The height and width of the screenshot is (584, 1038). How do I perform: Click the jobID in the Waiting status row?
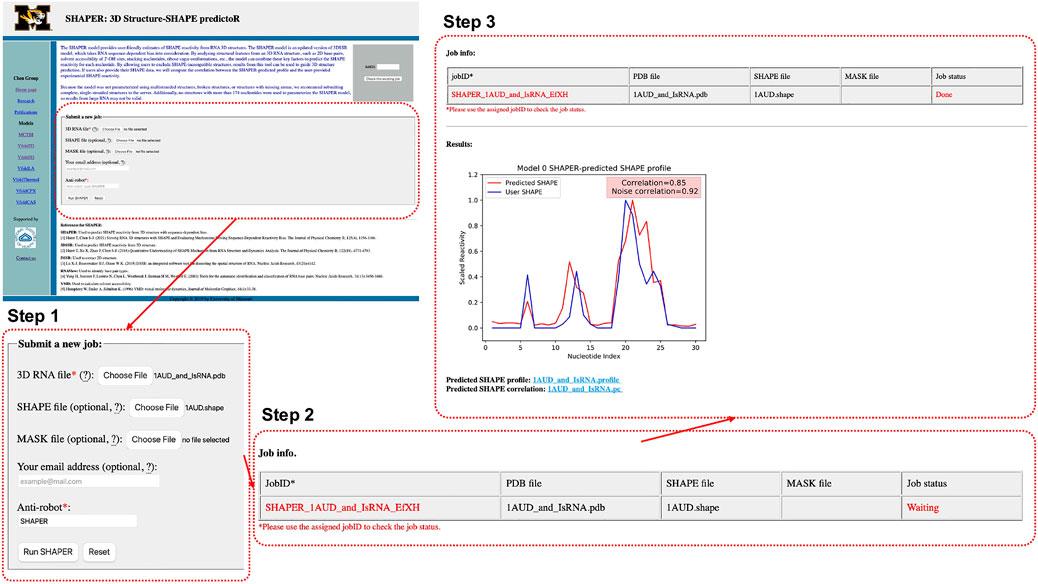point(342,508)
